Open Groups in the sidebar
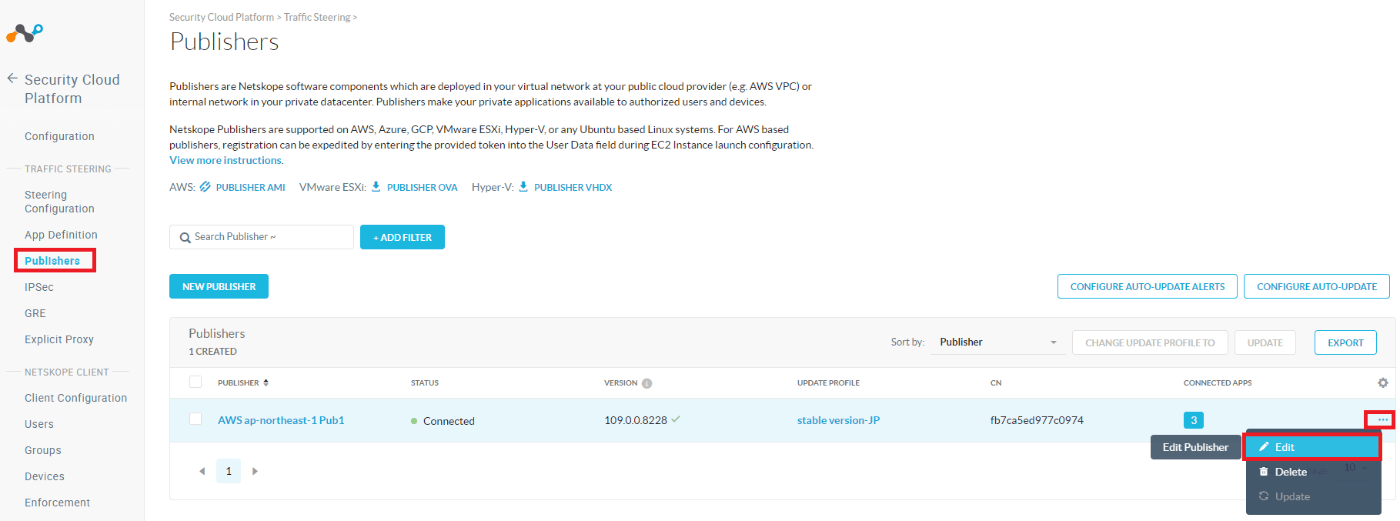Screen dimensions: 1400x521 click(x=43, y=450)
